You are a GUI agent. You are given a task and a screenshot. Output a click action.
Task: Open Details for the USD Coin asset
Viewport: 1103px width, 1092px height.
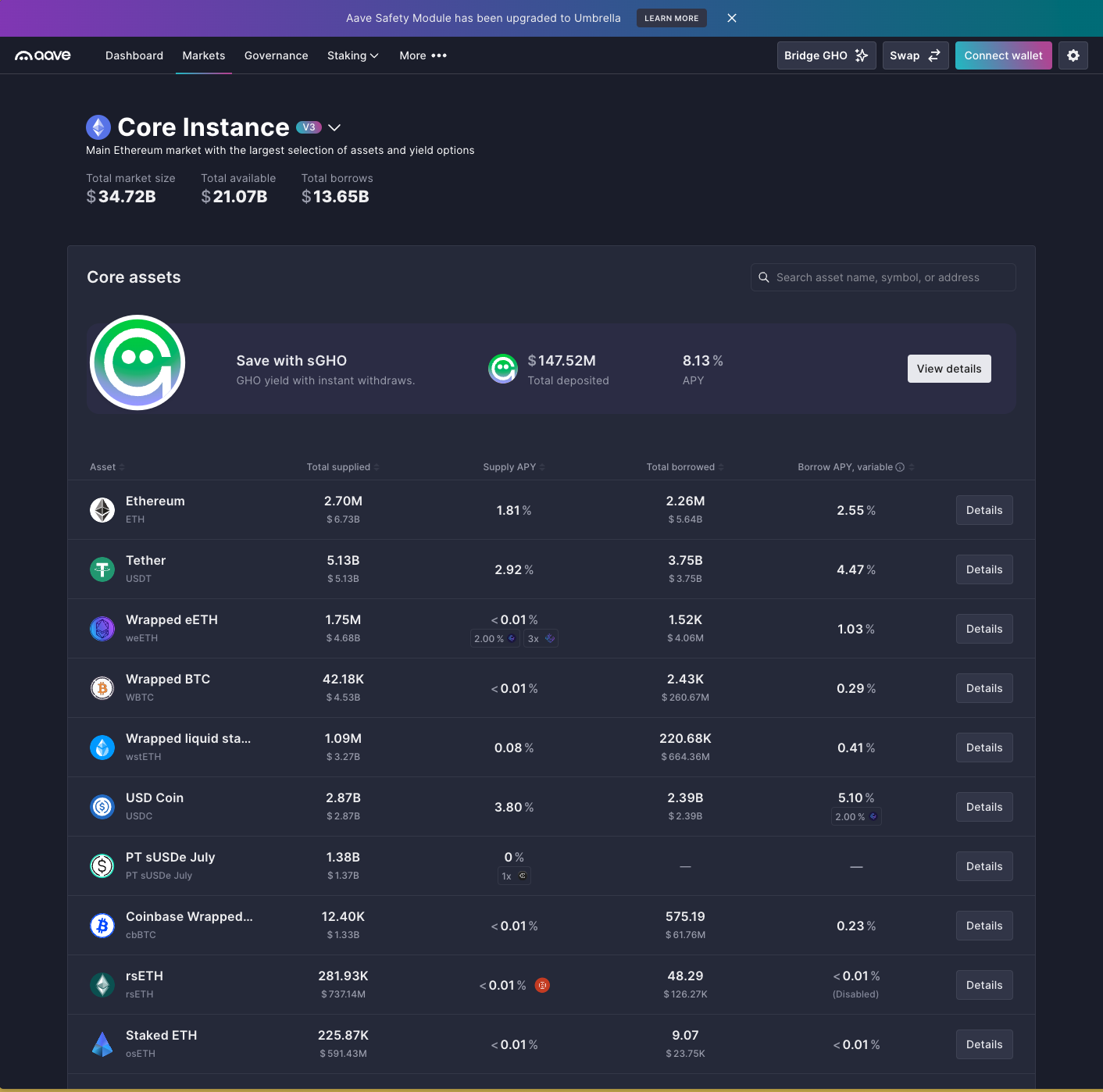[983, 807]
